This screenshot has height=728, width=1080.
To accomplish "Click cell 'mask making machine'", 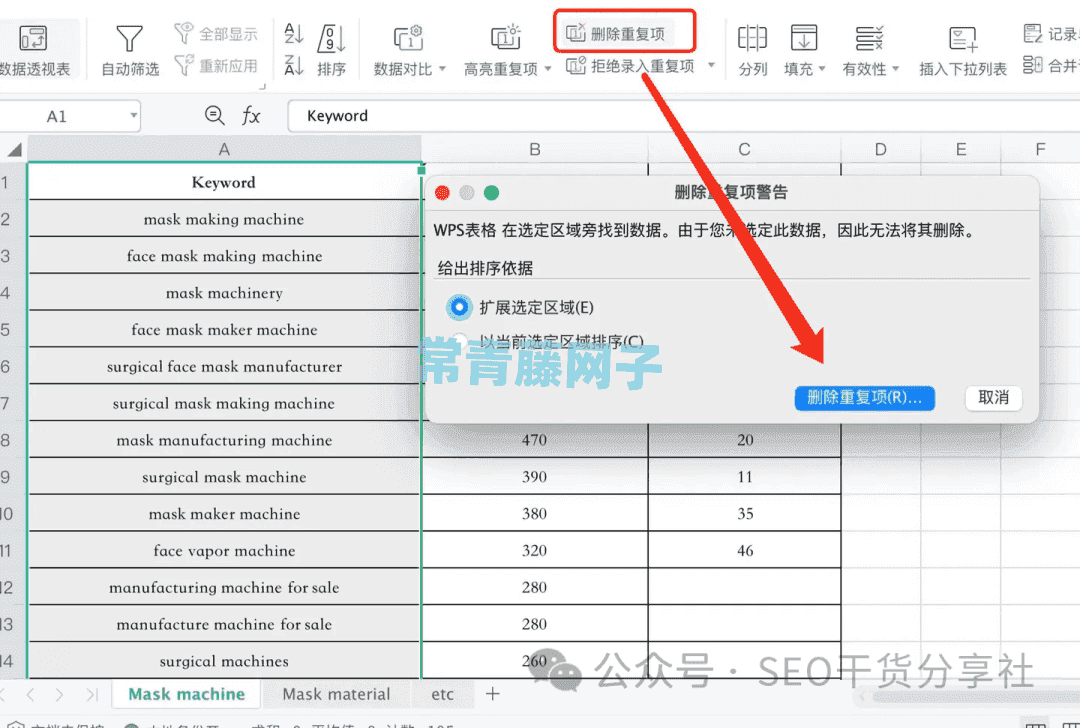I will click(224, 219).
